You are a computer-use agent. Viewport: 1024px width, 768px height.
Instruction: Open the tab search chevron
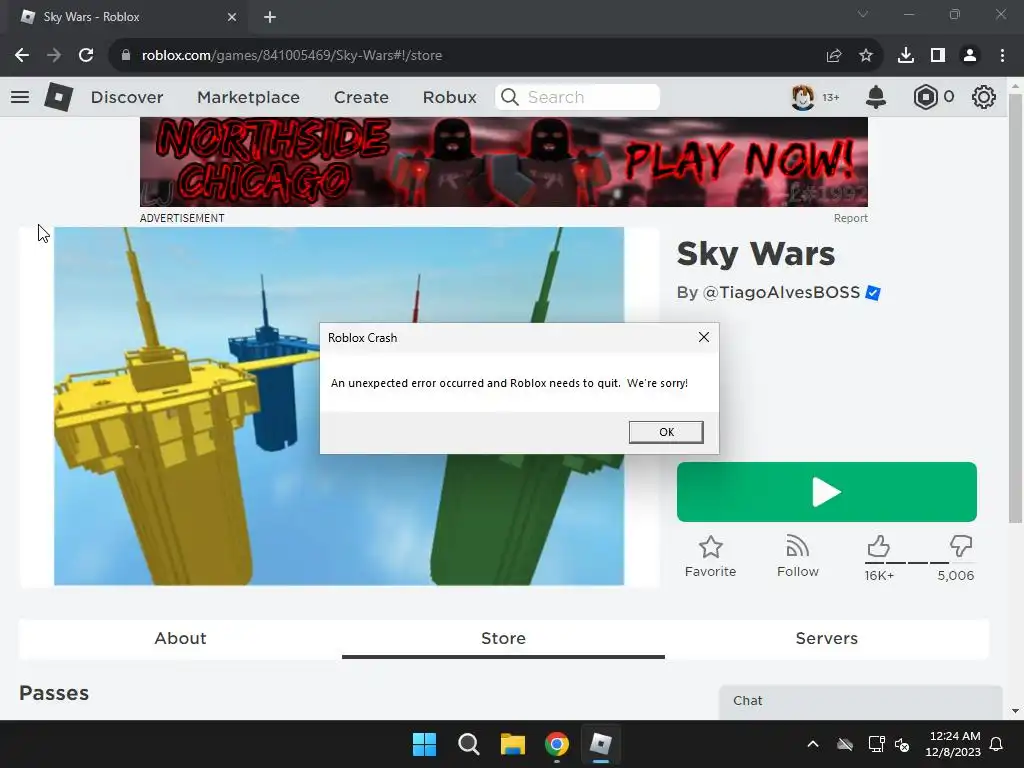pos(863,14)
